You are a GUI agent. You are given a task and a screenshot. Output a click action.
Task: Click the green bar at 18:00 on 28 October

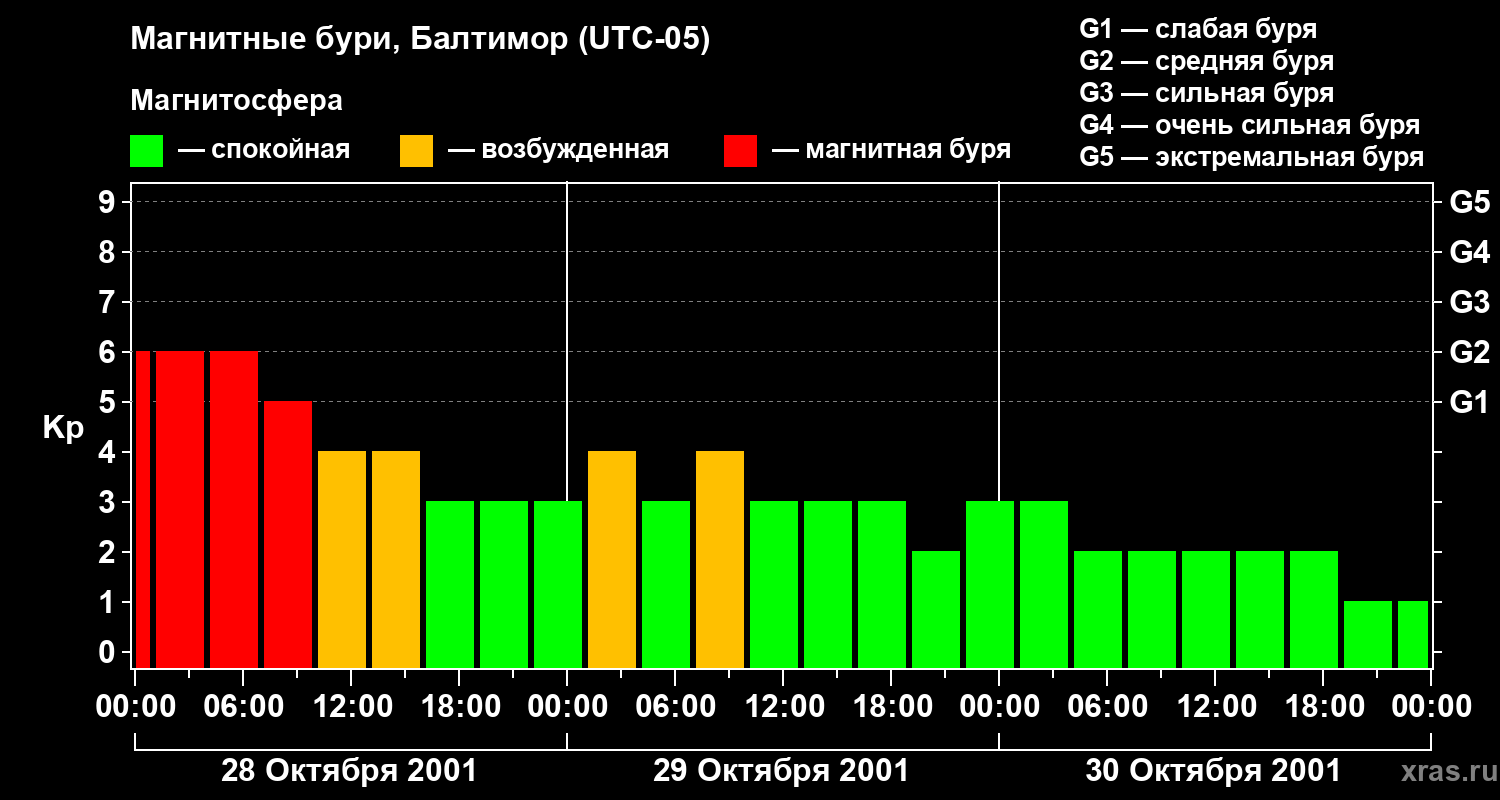click(450, 584)
